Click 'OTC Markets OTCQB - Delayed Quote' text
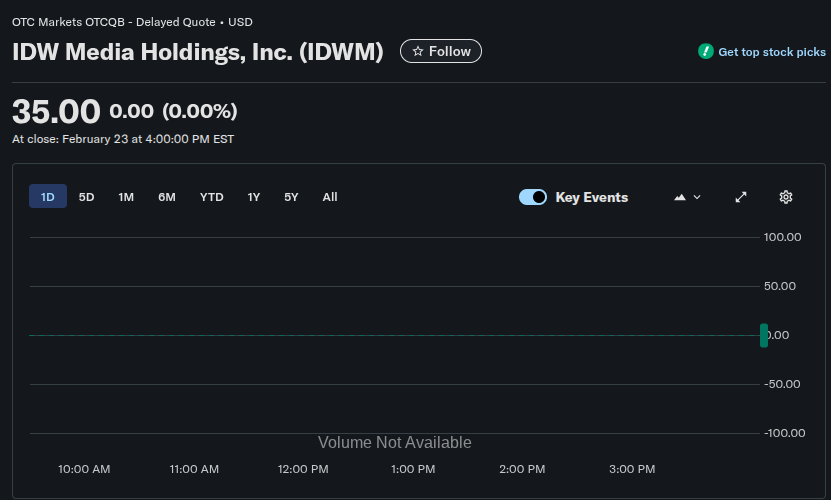The width and height of the screenshot is (831, 500). pos(114,22)
